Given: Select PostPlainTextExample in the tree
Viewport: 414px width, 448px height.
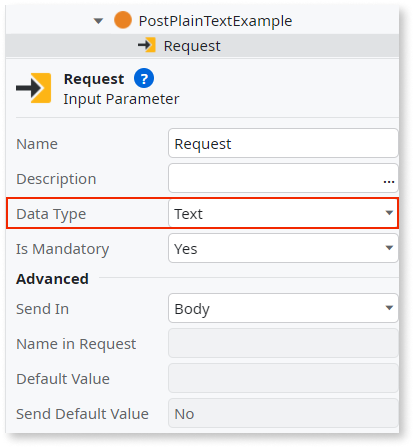Looking at the screenshot, I should point(215,21).
